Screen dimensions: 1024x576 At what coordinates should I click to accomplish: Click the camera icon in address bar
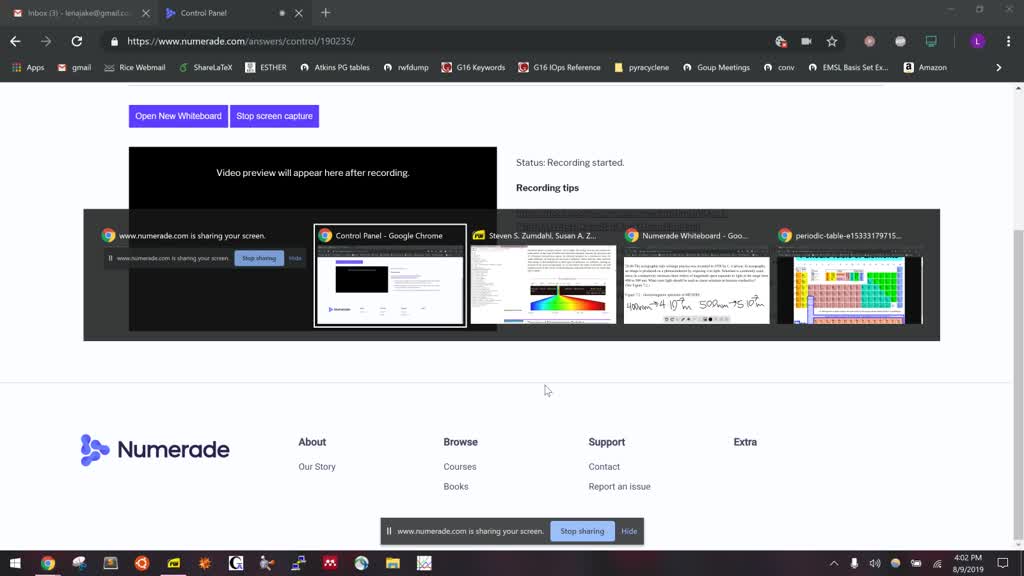click(x=806, y=41)
